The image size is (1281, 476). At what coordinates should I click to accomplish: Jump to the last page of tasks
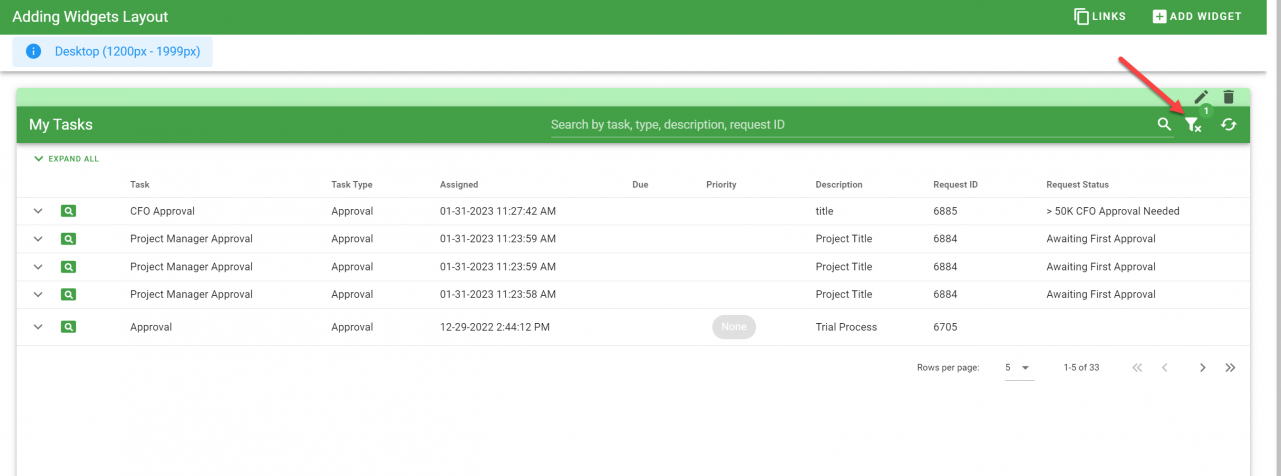pos(1230,368)
